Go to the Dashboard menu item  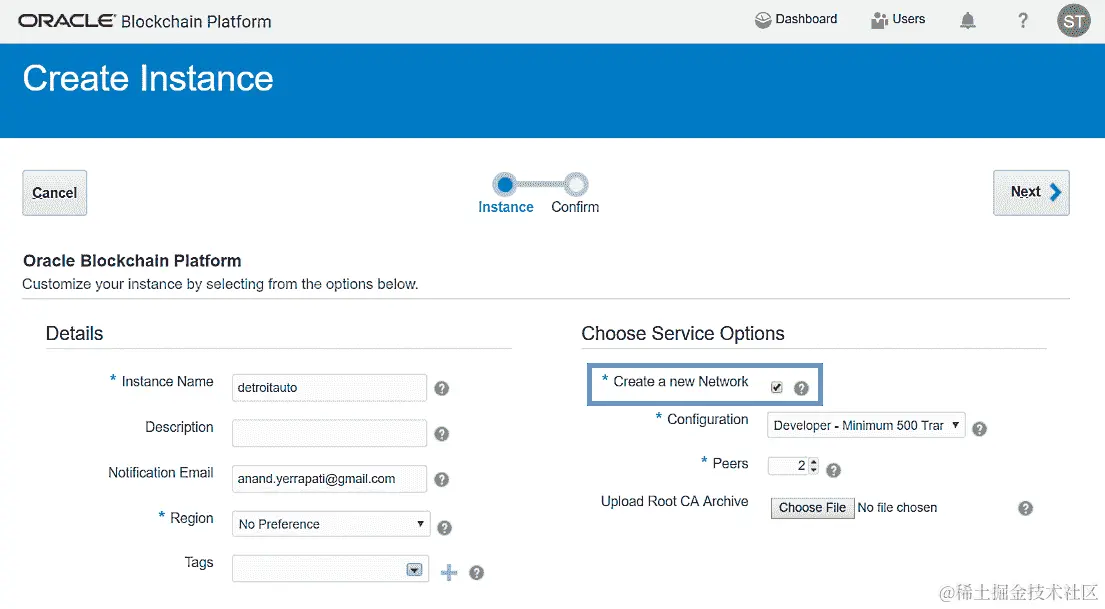click(x=796, y=19)
